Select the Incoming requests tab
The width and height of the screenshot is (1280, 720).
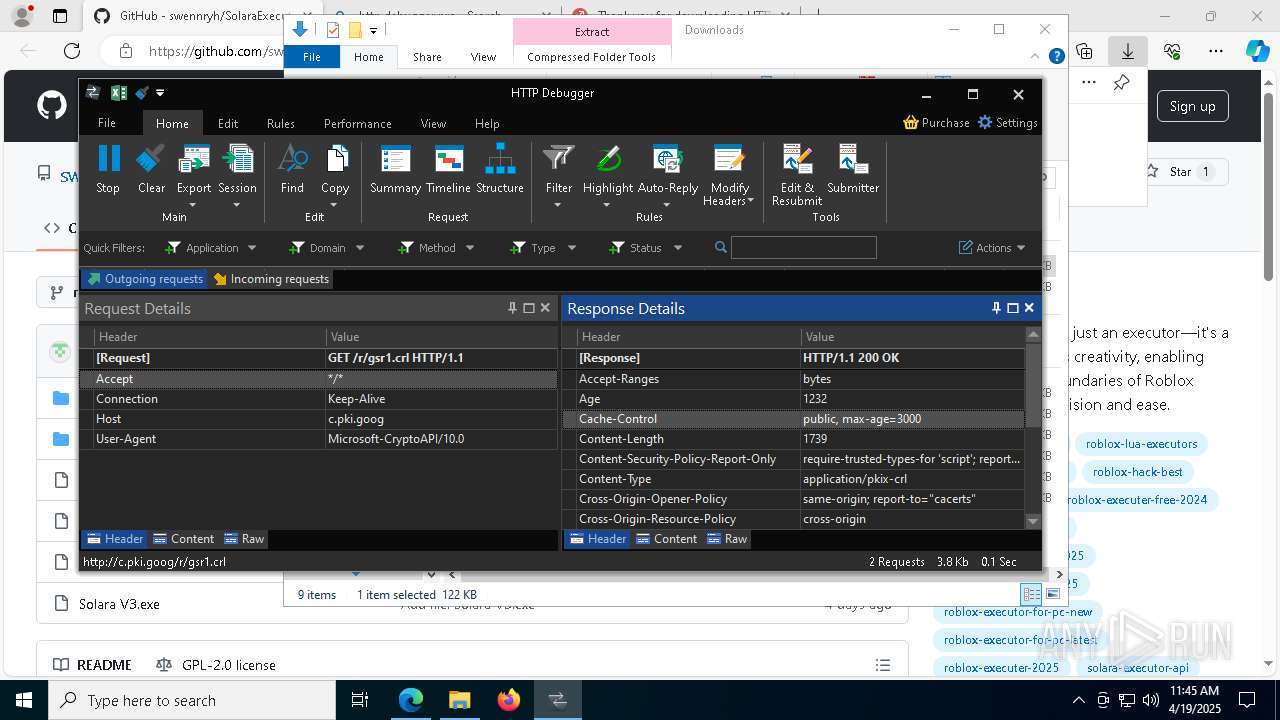click(x=271, y=279)
